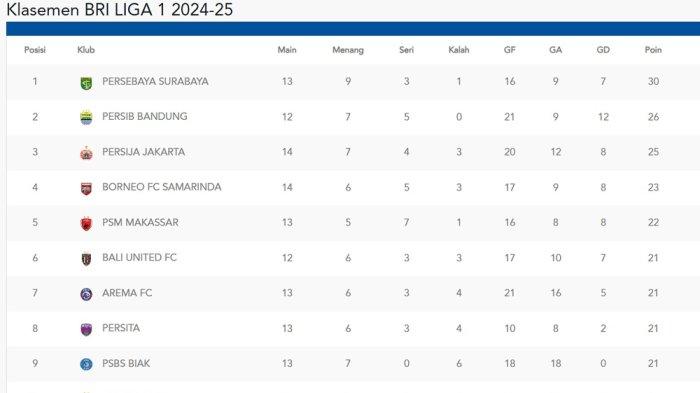Click the Klub column header

coord(86,50)
